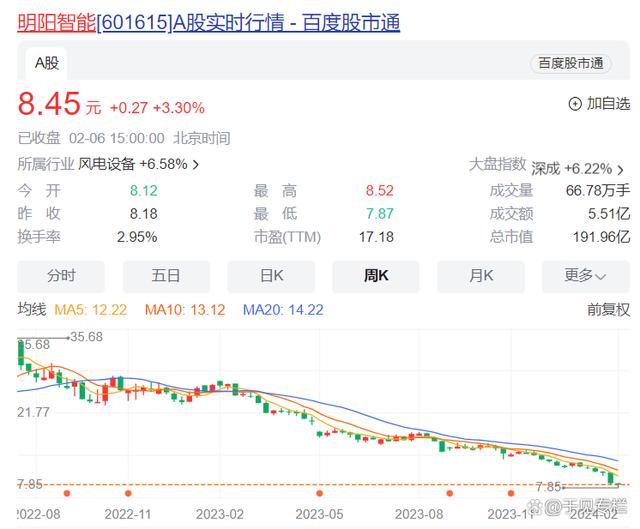Switch to the 分时 chart tab
The width and height of the screenshot is (640, 529).
61,276
